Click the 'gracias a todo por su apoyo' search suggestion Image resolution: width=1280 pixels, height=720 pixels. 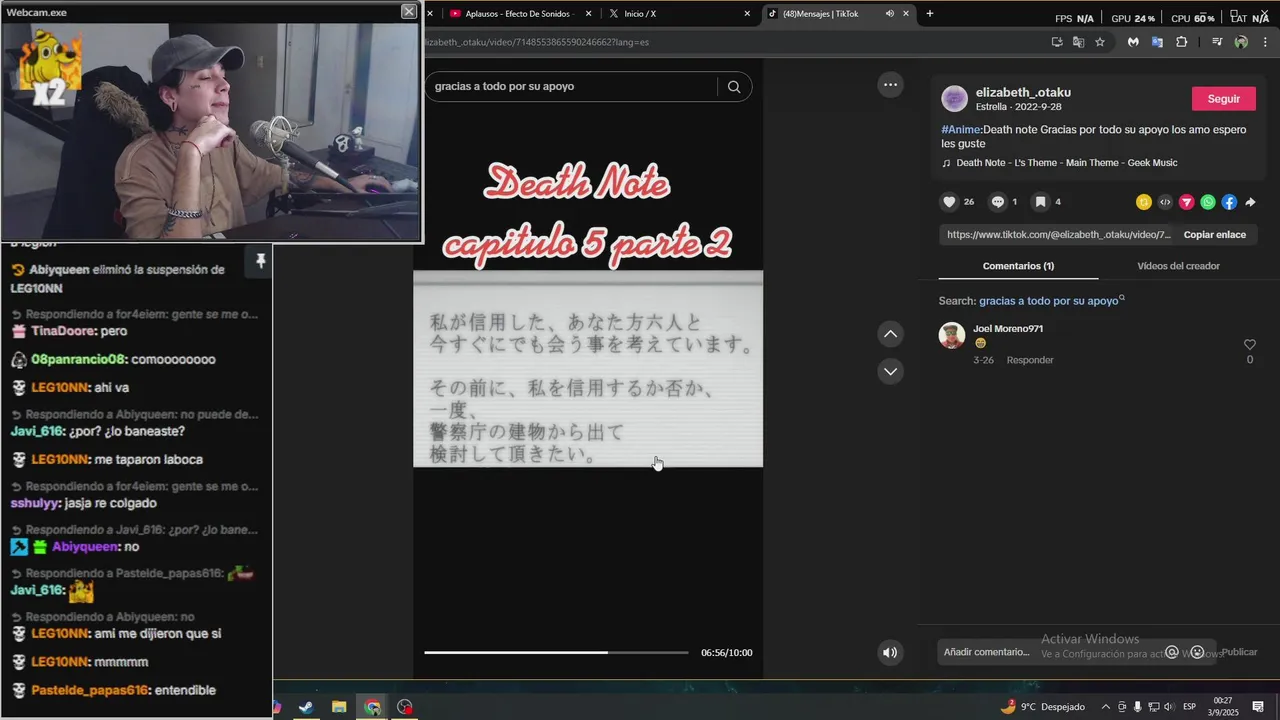(1048, 301)
